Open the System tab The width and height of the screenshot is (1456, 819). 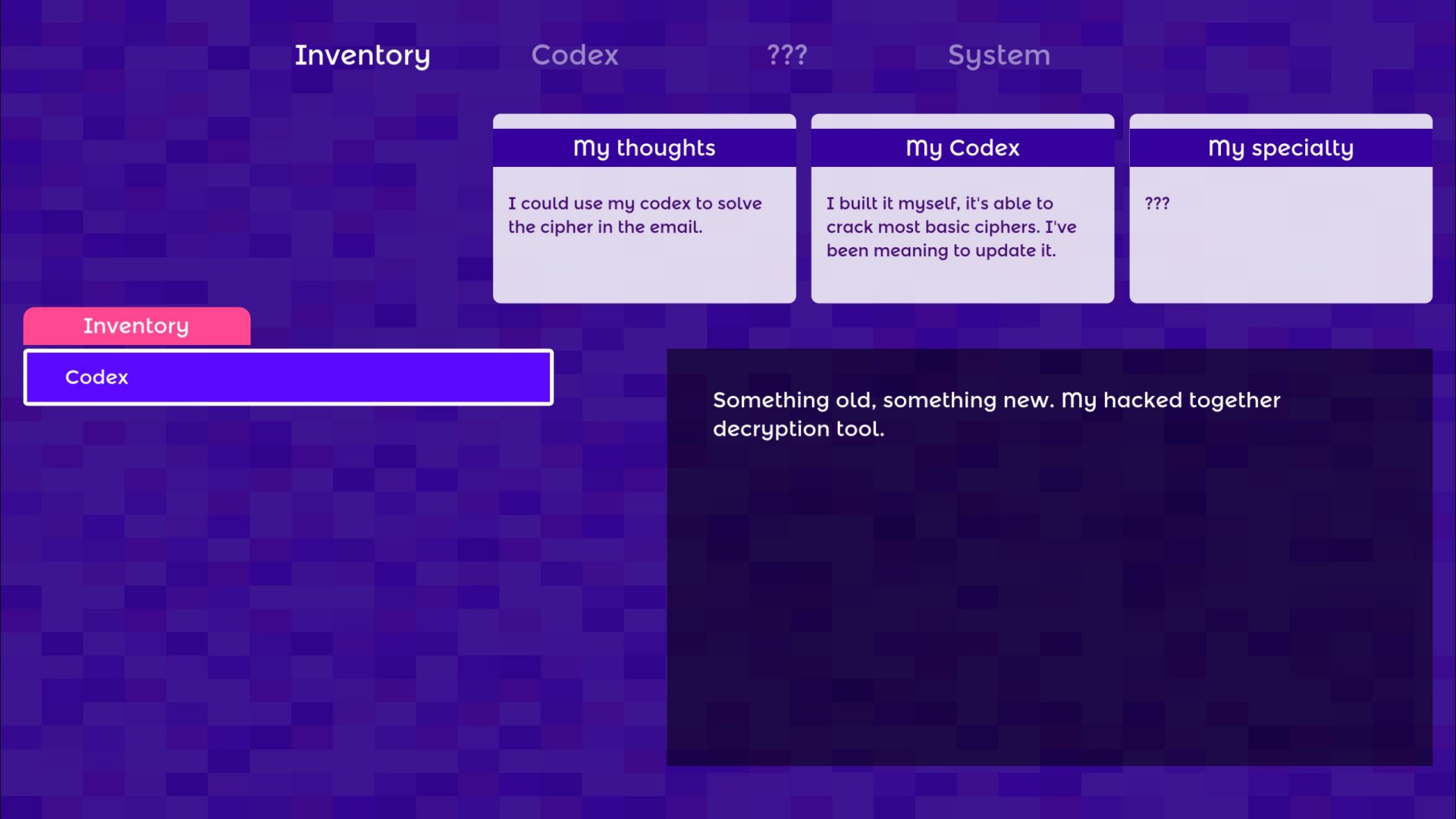999,55
